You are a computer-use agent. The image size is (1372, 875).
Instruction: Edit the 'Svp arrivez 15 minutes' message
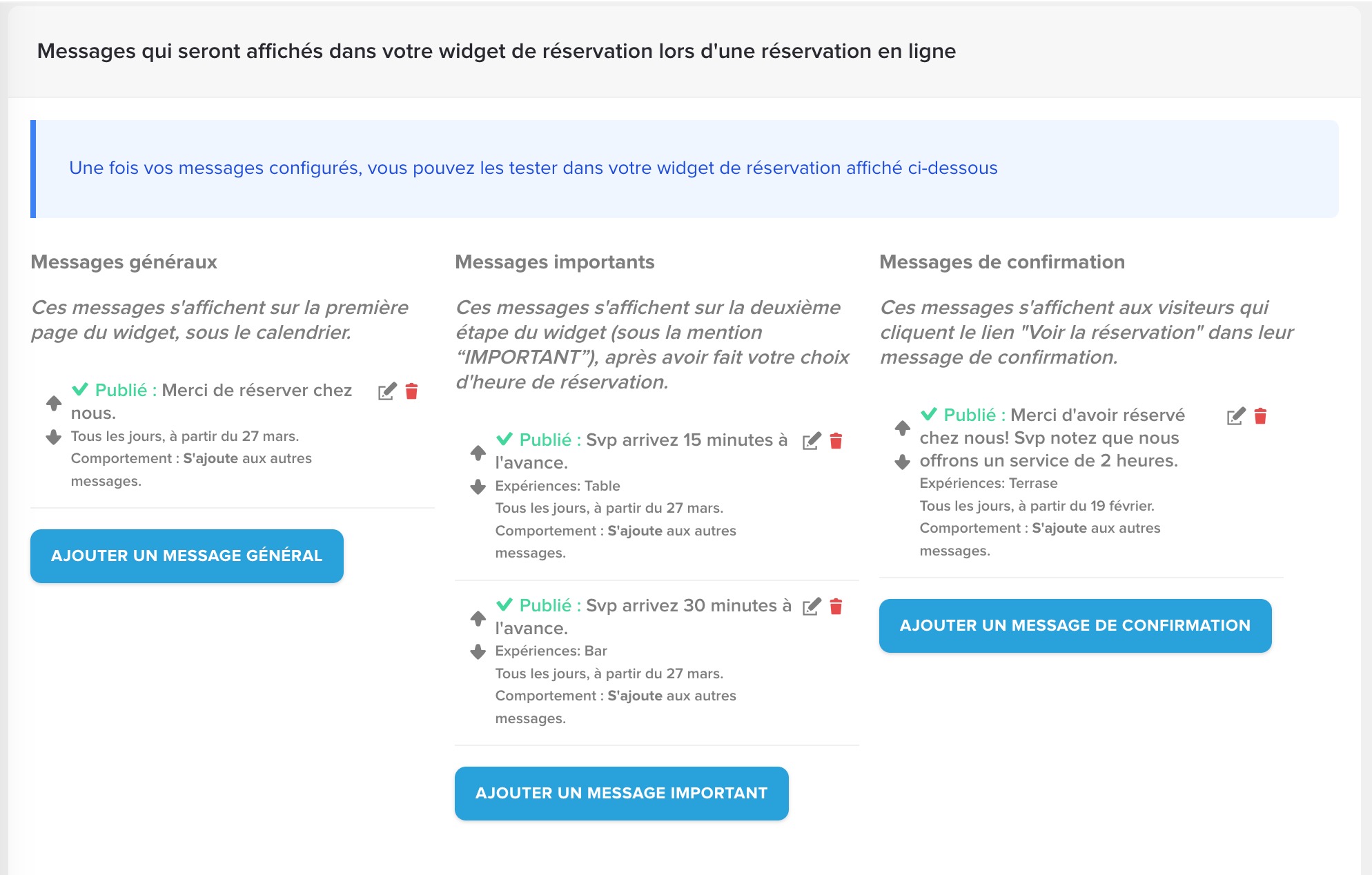click(812, 441)
